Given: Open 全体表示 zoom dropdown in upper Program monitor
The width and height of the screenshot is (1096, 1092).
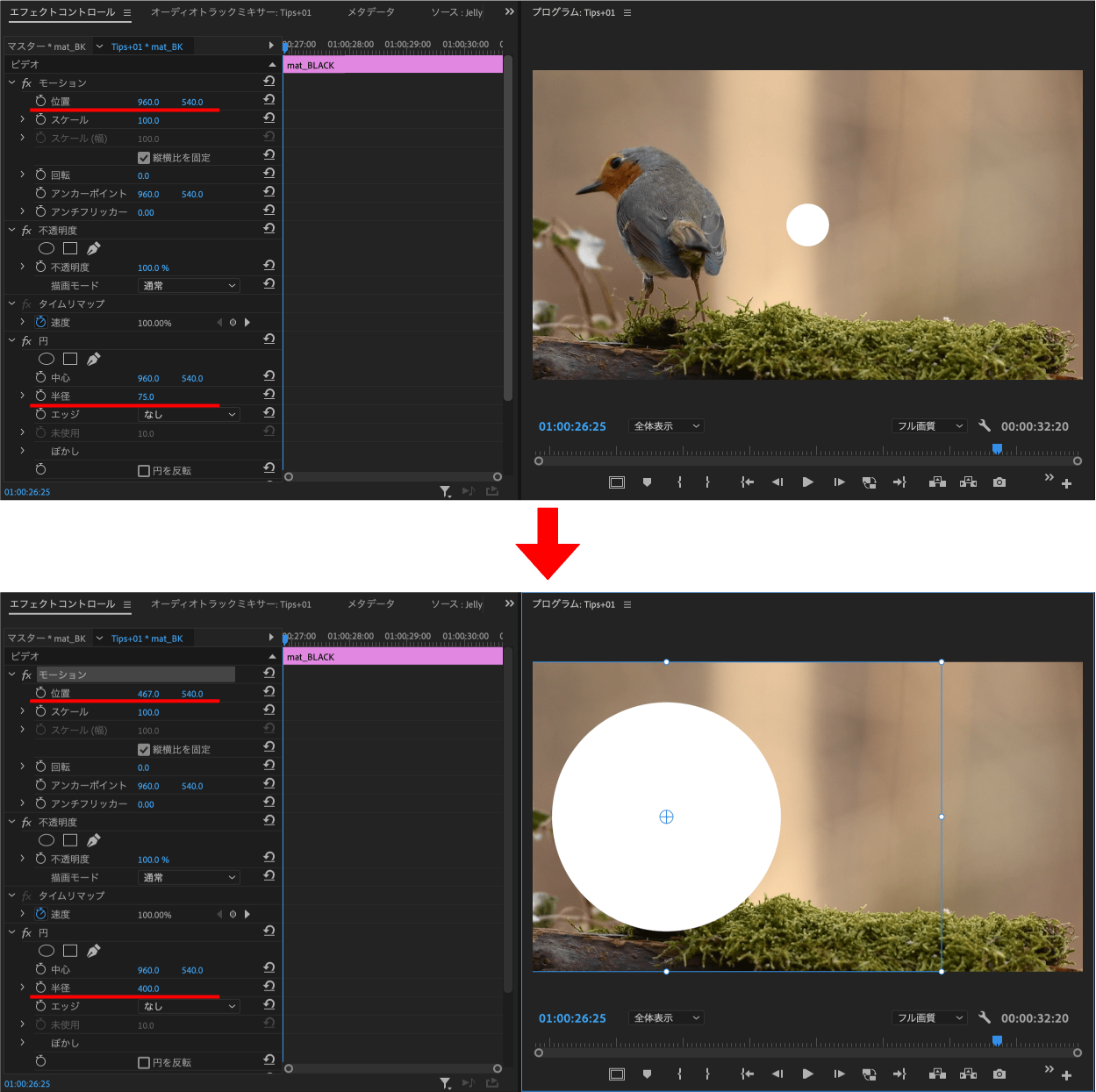Looking at the screenshot, I should (667, 426).
